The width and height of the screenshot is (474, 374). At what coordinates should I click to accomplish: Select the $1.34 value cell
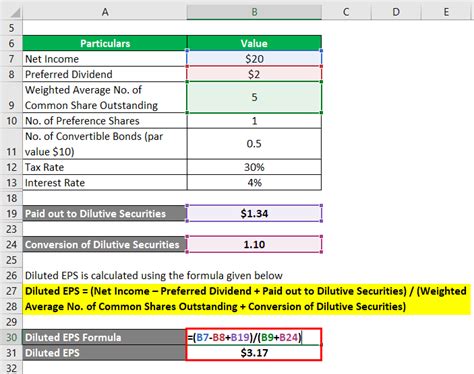pos(254,213)
